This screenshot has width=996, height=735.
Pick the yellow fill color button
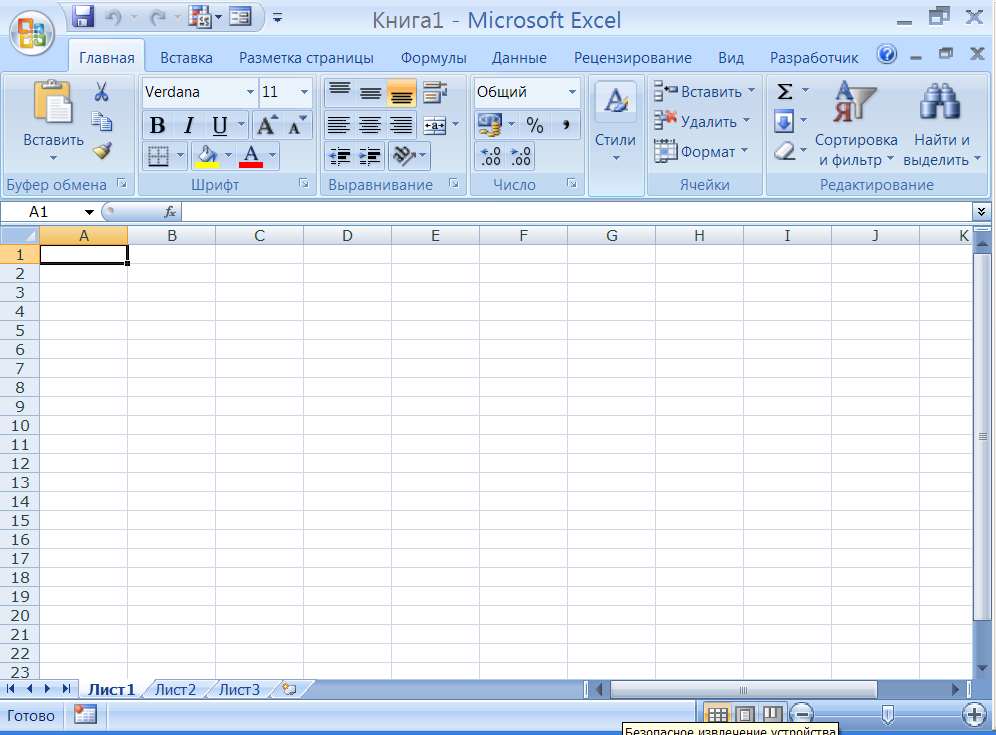(208, 156)
